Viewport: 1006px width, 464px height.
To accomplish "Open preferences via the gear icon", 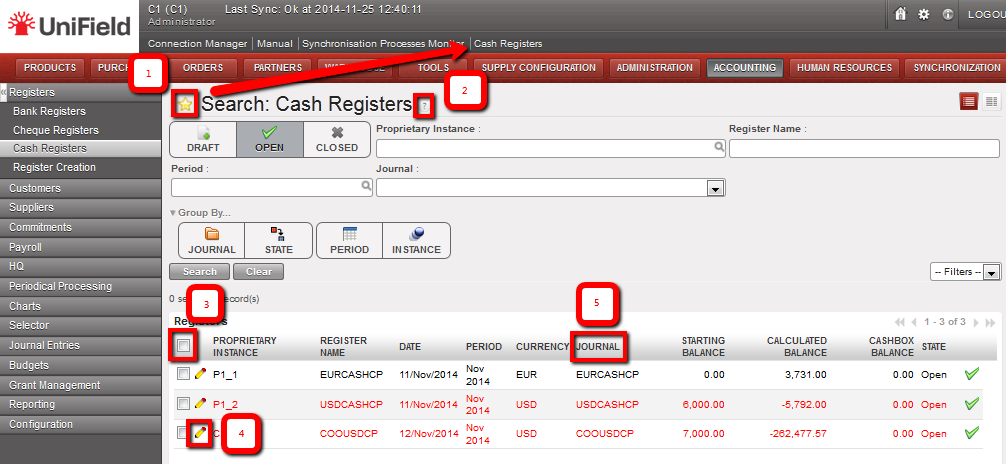I will tap(923, 15).
